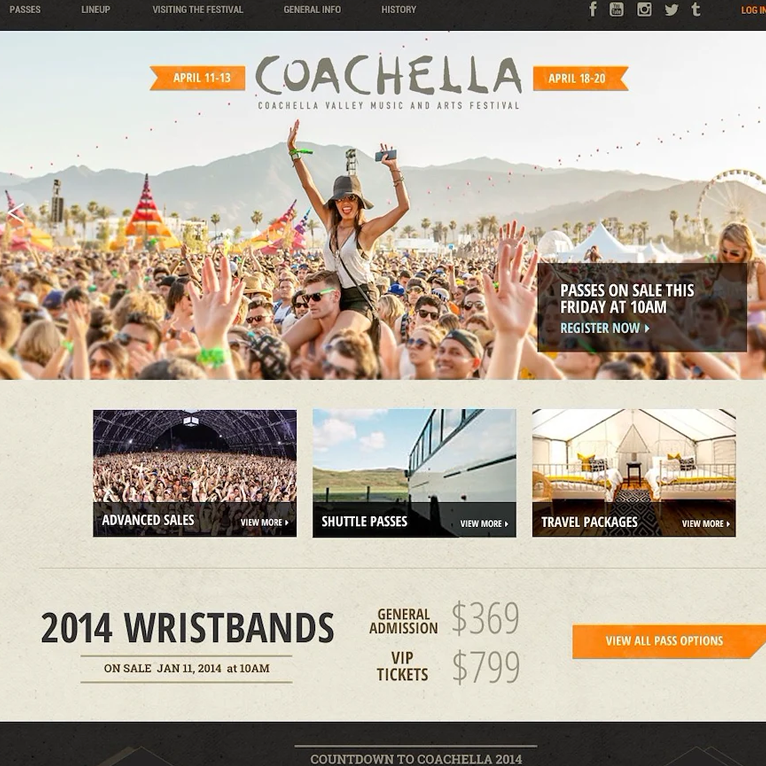Show previous hero slide with left arrow
This screenshot has width=766, height=766.
(x=16, y=212)
